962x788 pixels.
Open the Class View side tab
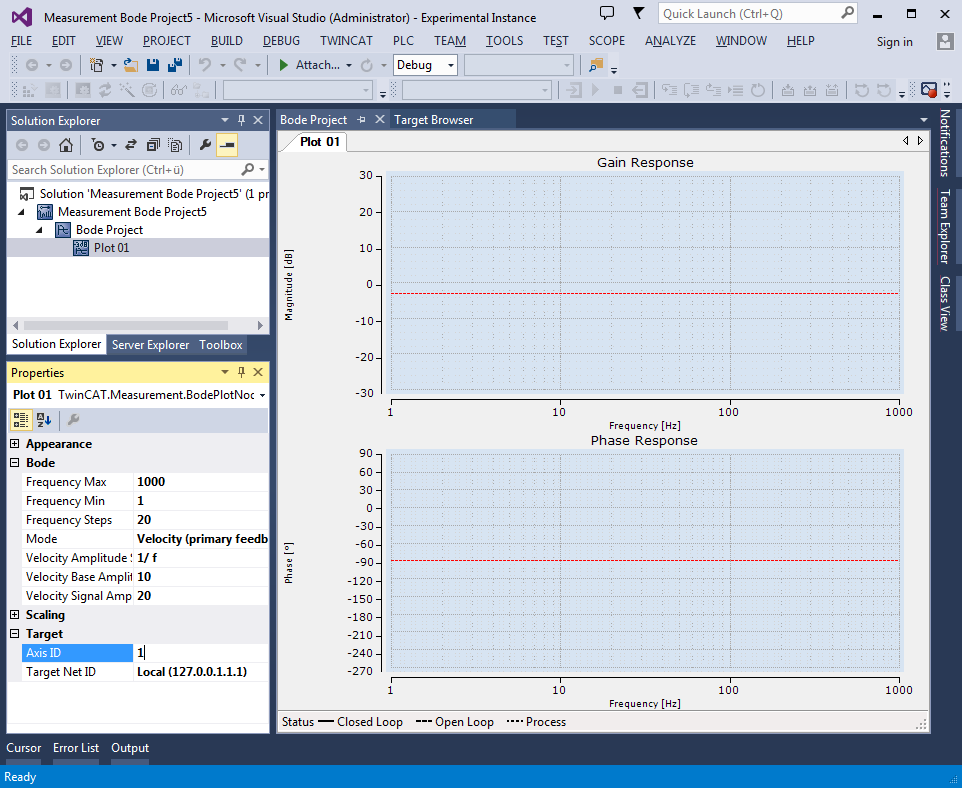(945, 304)
